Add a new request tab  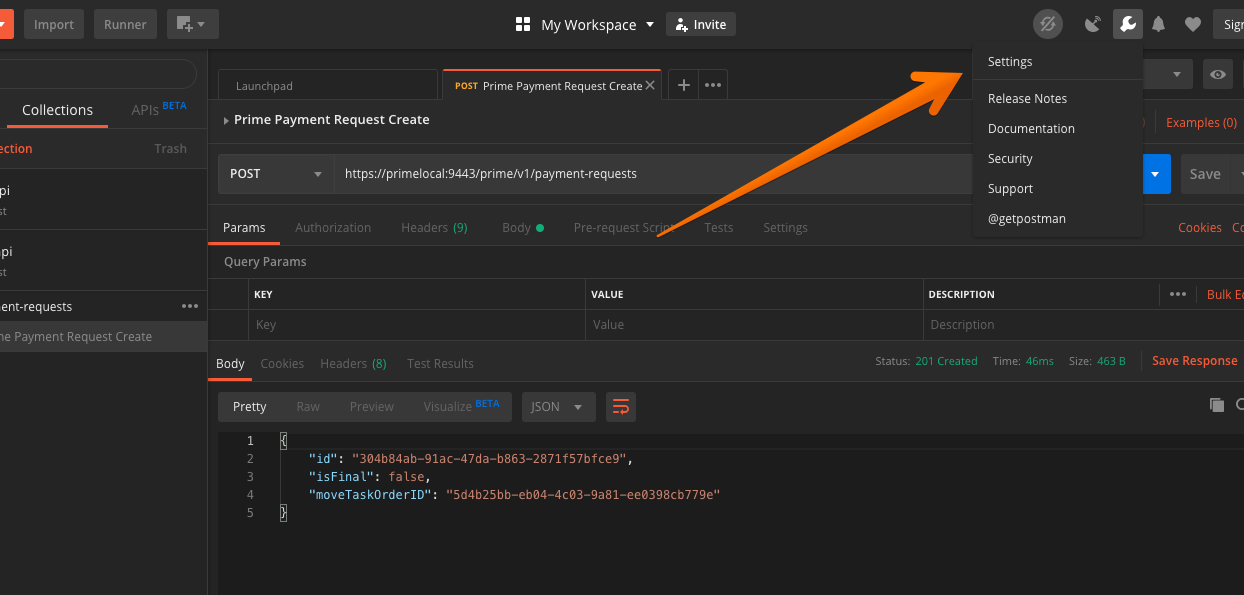click(x=684, y=85)
